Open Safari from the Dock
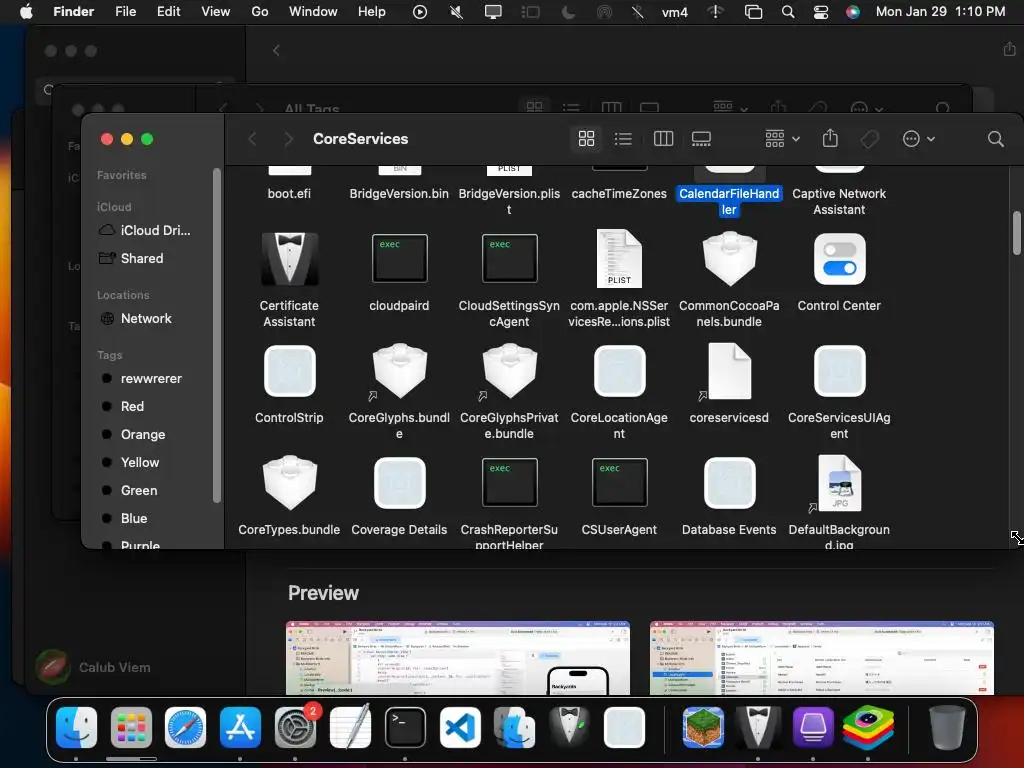The height and width of the screenshot is (768, 1024). [185, 728]
